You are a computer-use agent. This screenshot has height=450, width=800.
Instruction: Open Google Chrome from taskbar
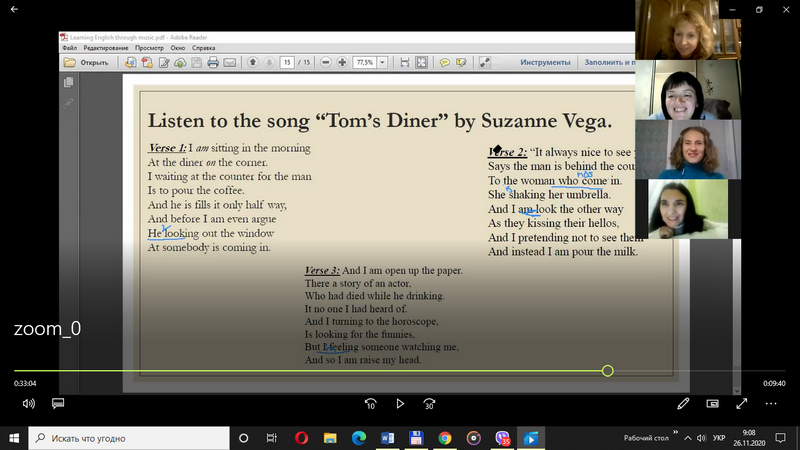(445, 438)
